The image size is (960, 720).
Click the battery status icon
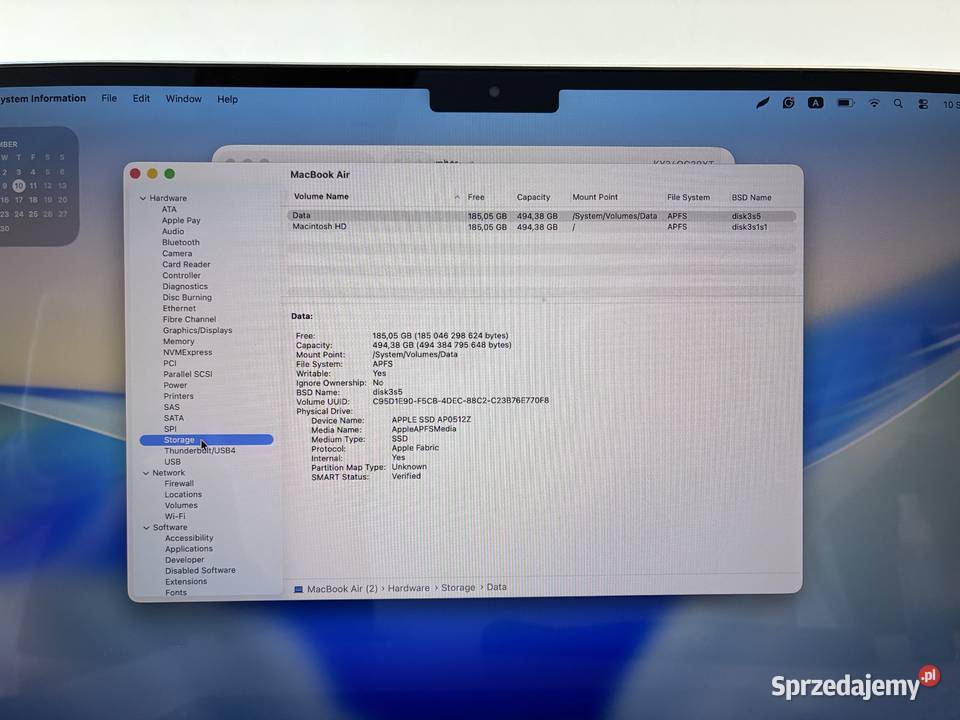tap(846, 103)
